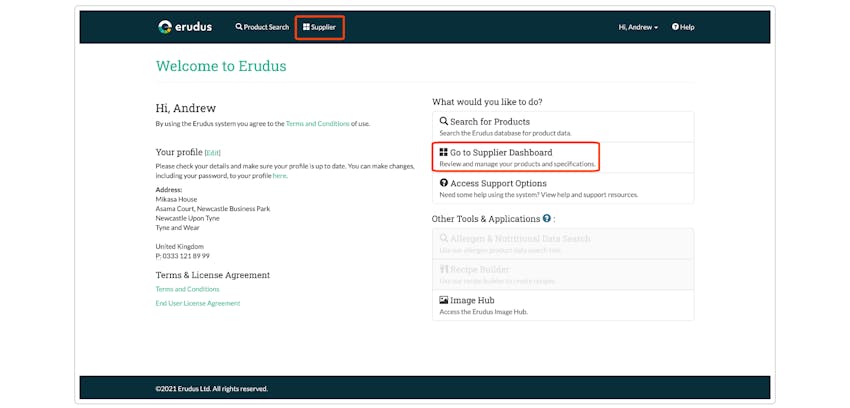Click the grid icon beside Supplier

(306, 27)
